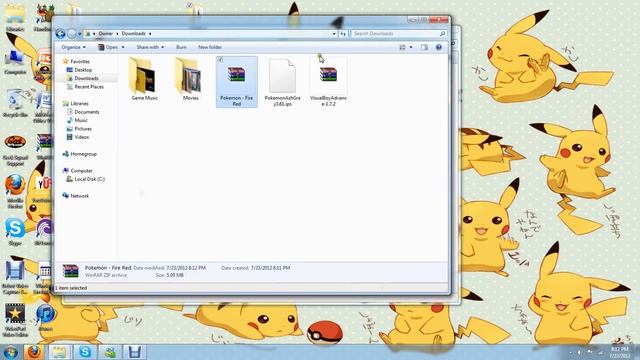Image resolution: width=640 pixels, height=360 pixels.
Task: Select the Skype desktop shortcut
Action: click(15, 231)
